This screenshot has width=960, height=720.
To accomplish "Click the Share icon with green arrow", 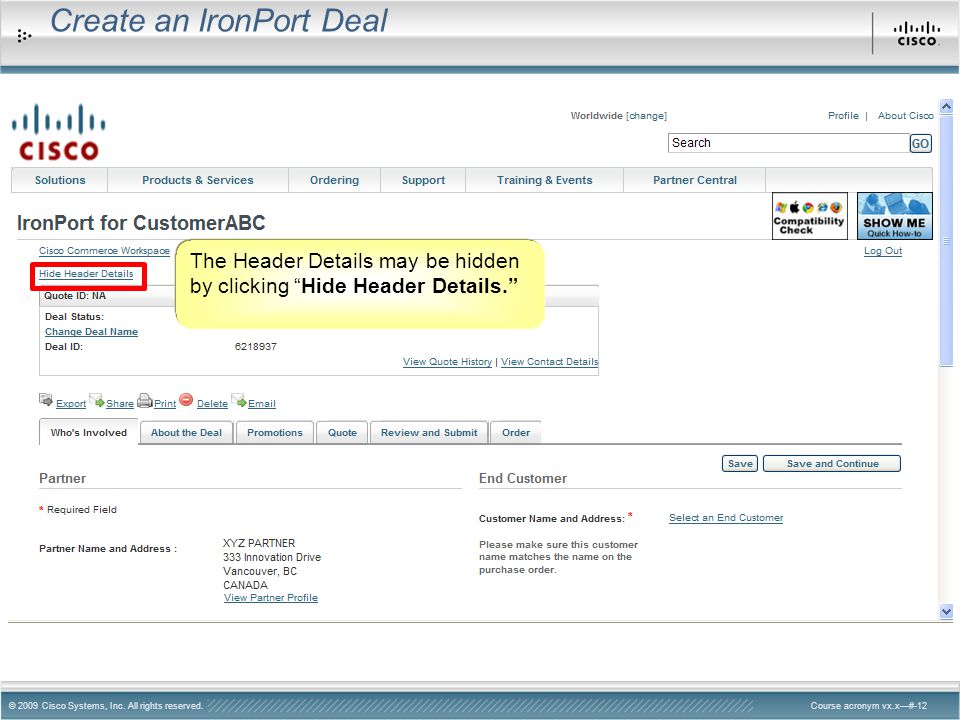I will (x=97, y=400).
